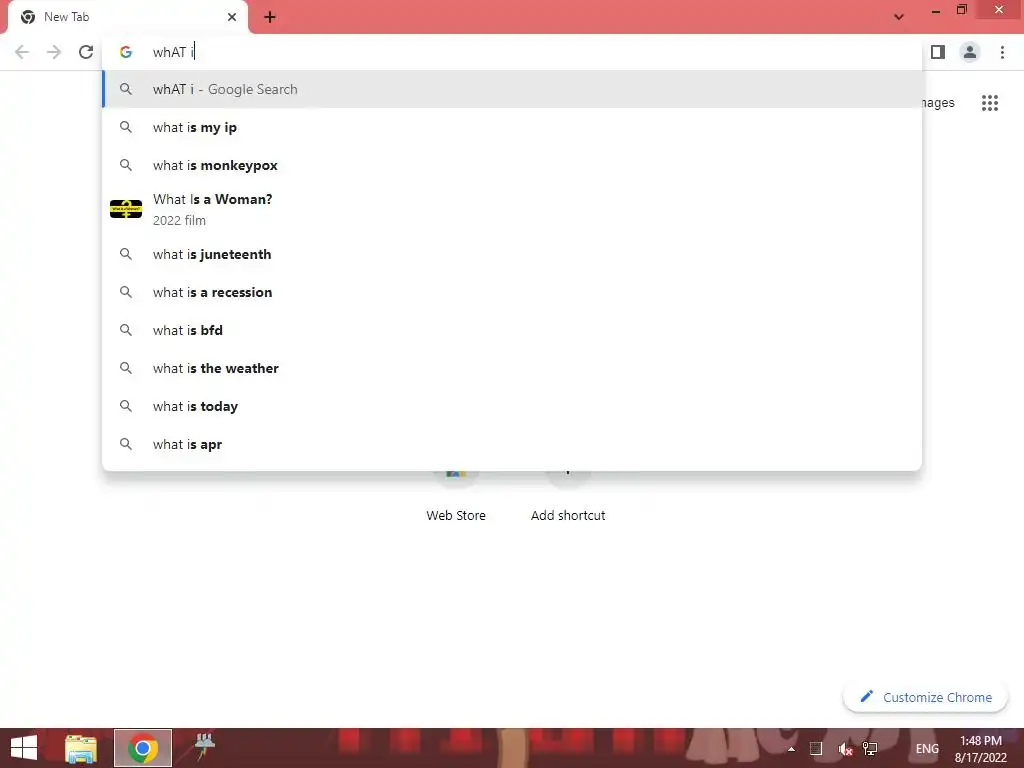Click search icon beside 'what is apr'
This screenshot has height=768, width=1024.
tap(125, 443)
